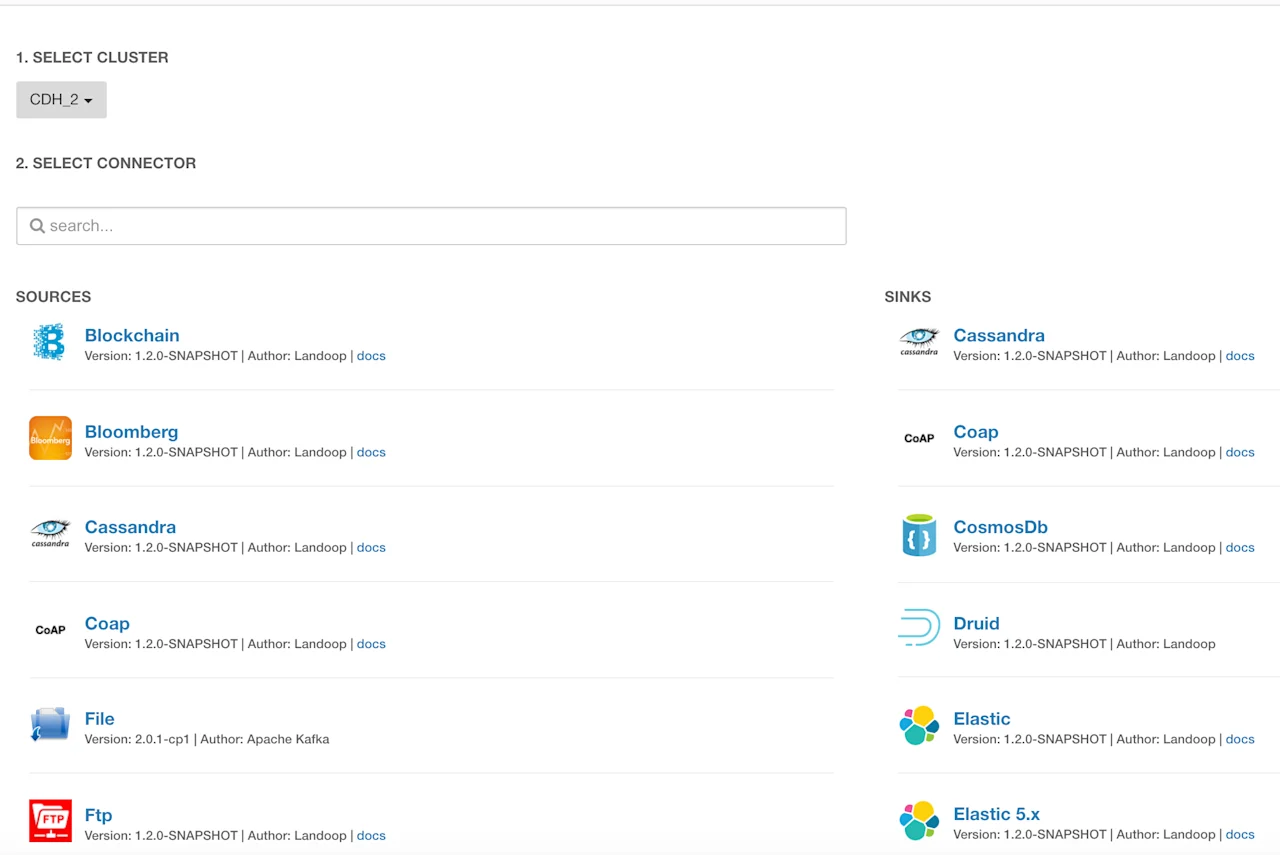Select the Coap source connector title
This screenshot has height=855, width=1280.
pos(107,624)
